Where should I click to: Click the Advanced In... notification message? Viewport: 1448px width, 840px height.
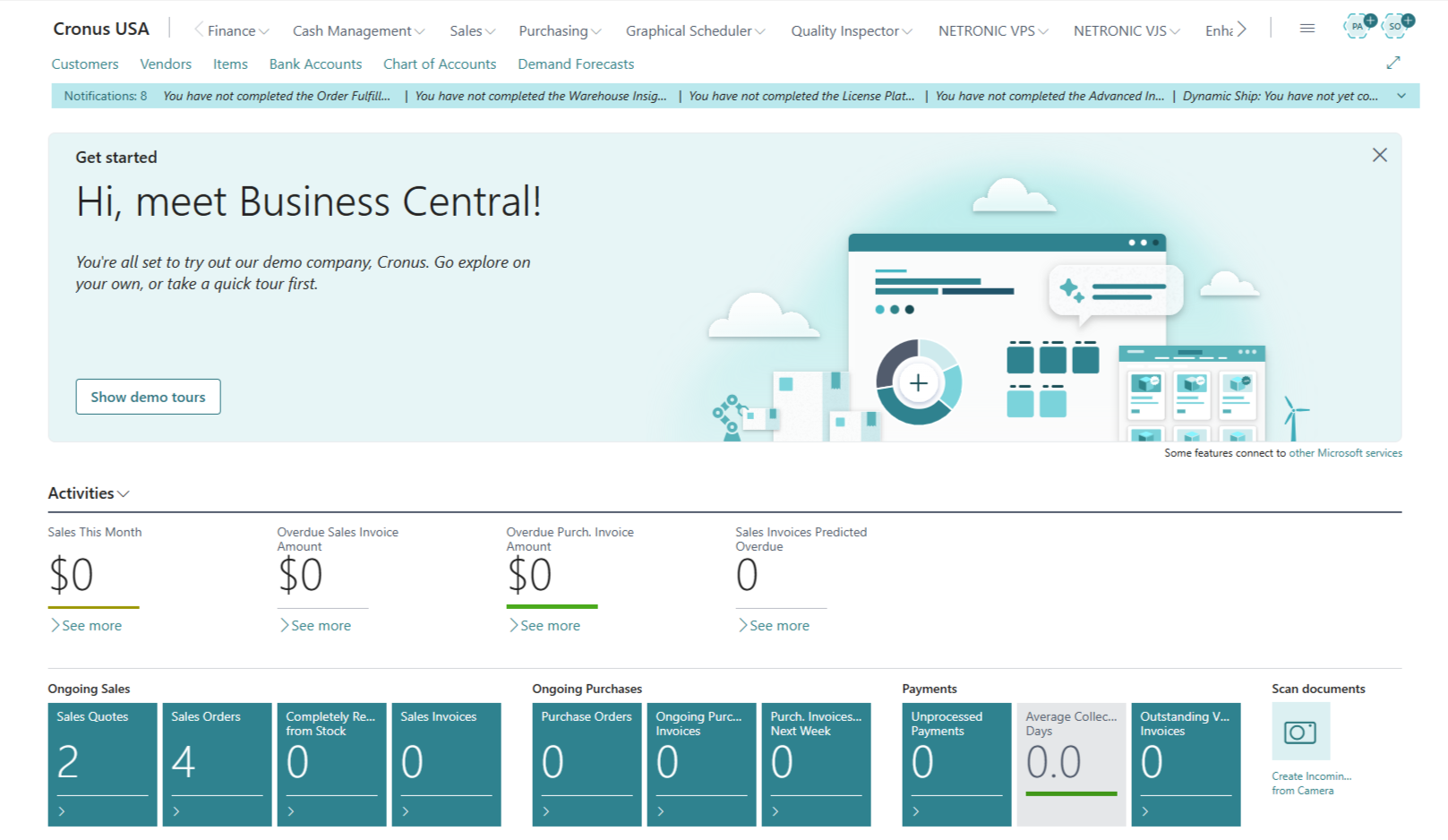(x=1050, y=96)
